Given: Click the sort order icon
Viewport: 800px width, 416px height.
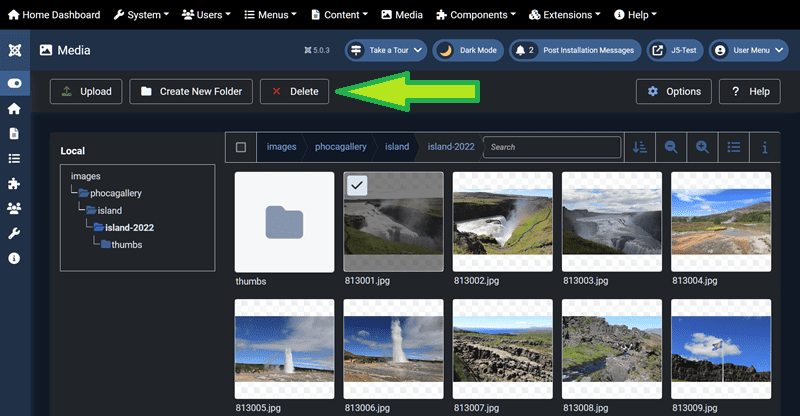Looking at the screenshot, I should pos(640,147).
